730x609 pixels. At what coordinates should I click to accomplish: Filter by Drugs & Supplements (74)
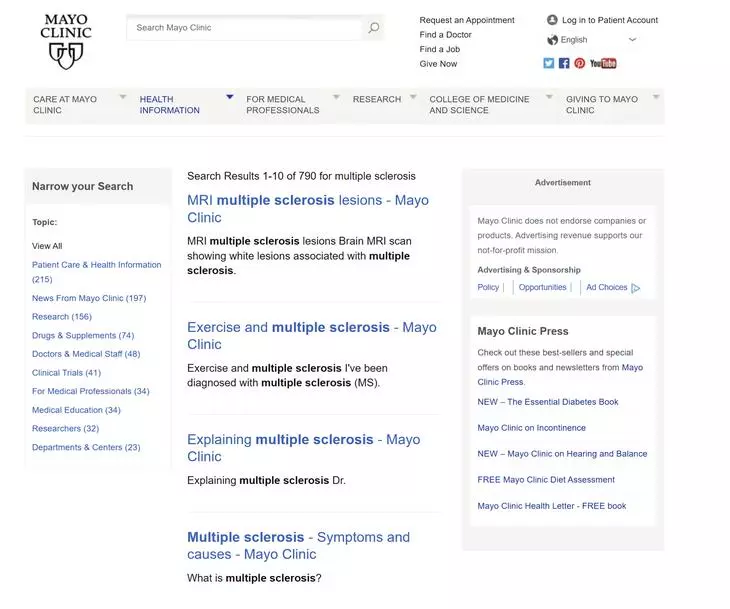(x=83, y=335)
